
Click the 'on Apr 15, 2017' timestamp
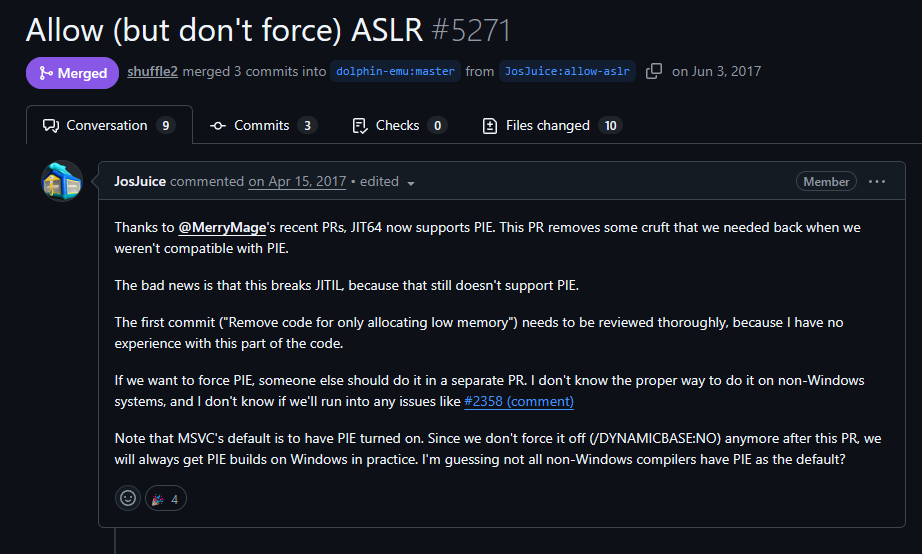pos(297,181)
